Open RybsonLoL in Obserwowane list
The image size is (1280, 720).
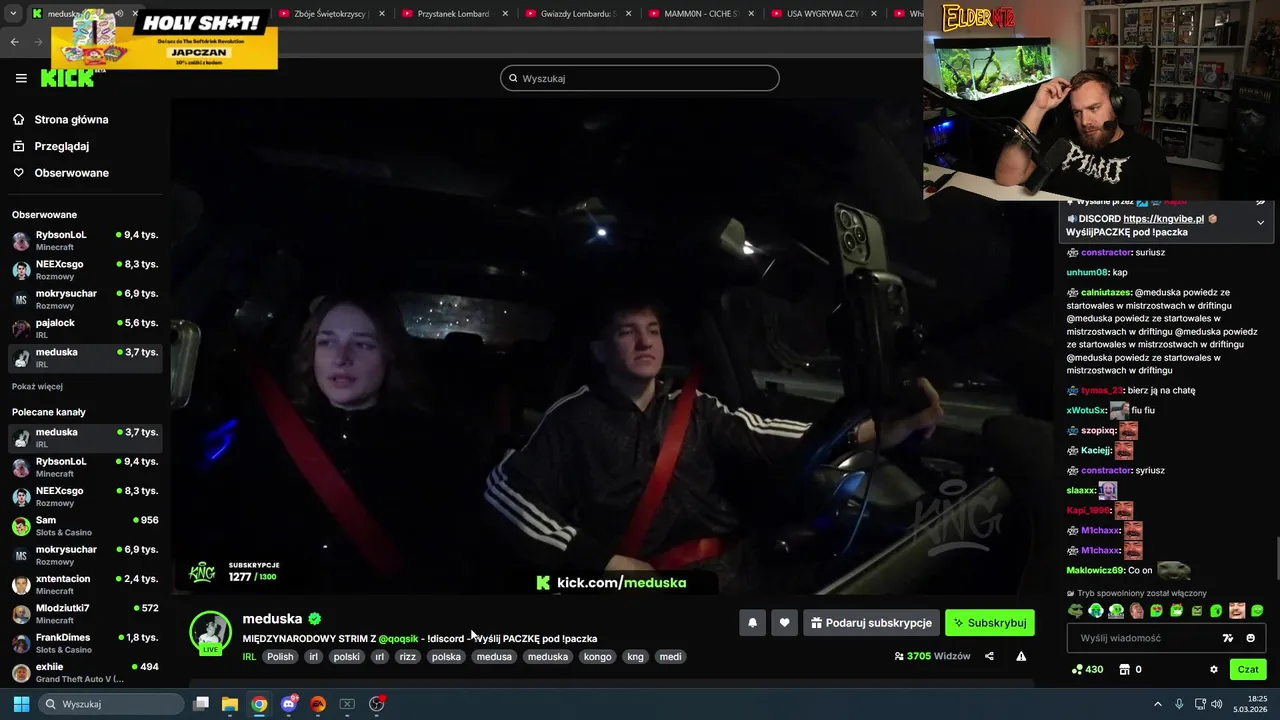coord(85,240)
